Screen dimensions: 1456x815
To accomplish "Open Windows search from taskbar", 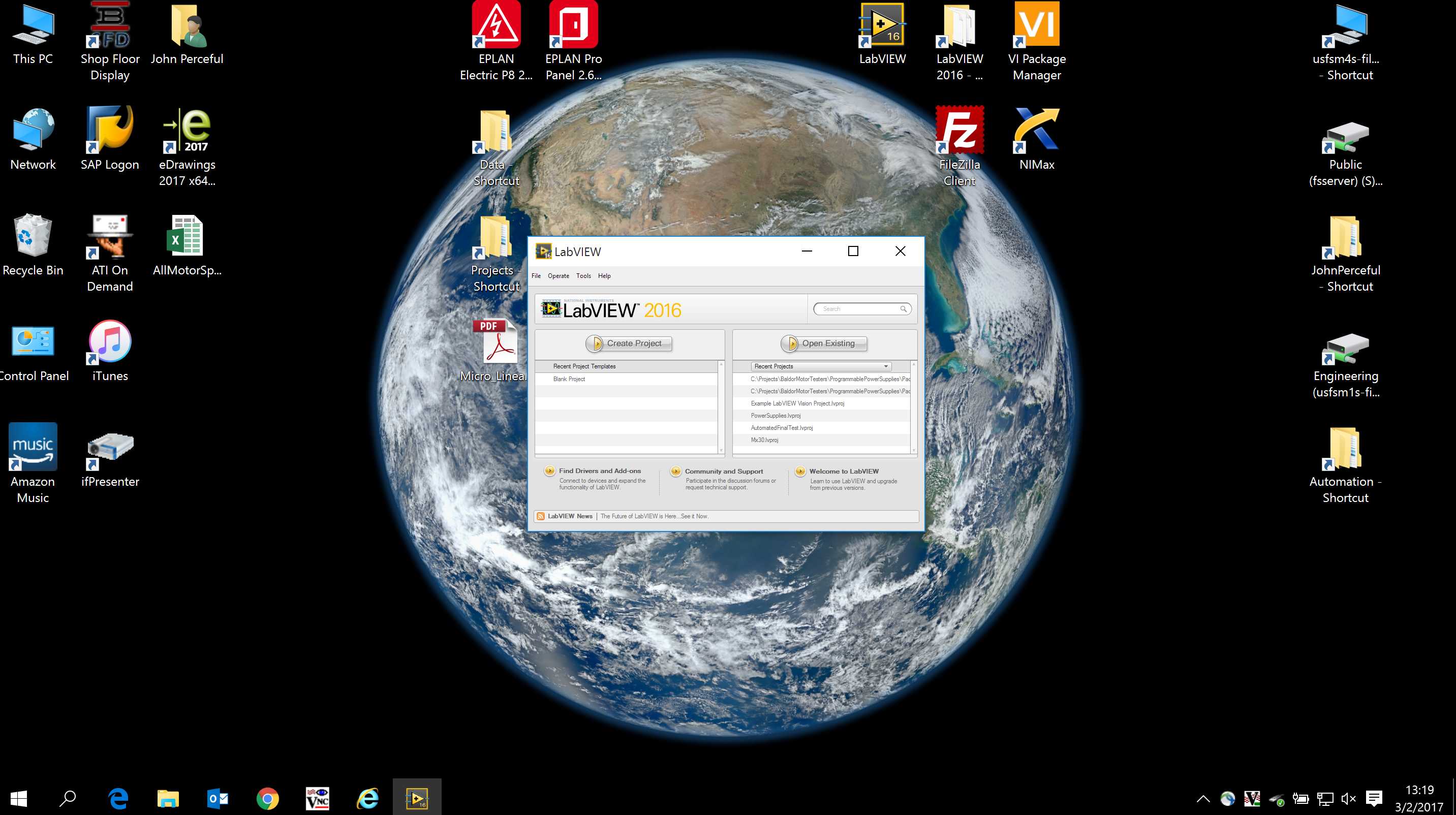I will coord(68,798).
